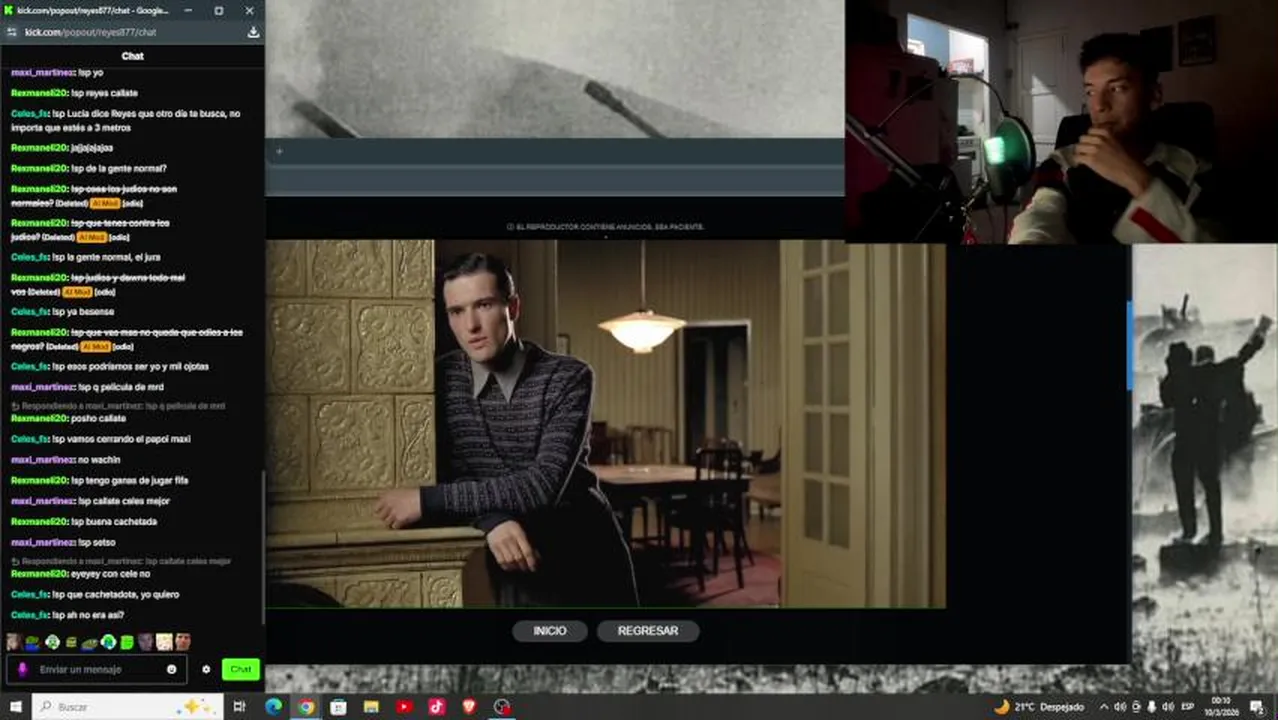Open the 21°C Despejado weather widget

1039,707
